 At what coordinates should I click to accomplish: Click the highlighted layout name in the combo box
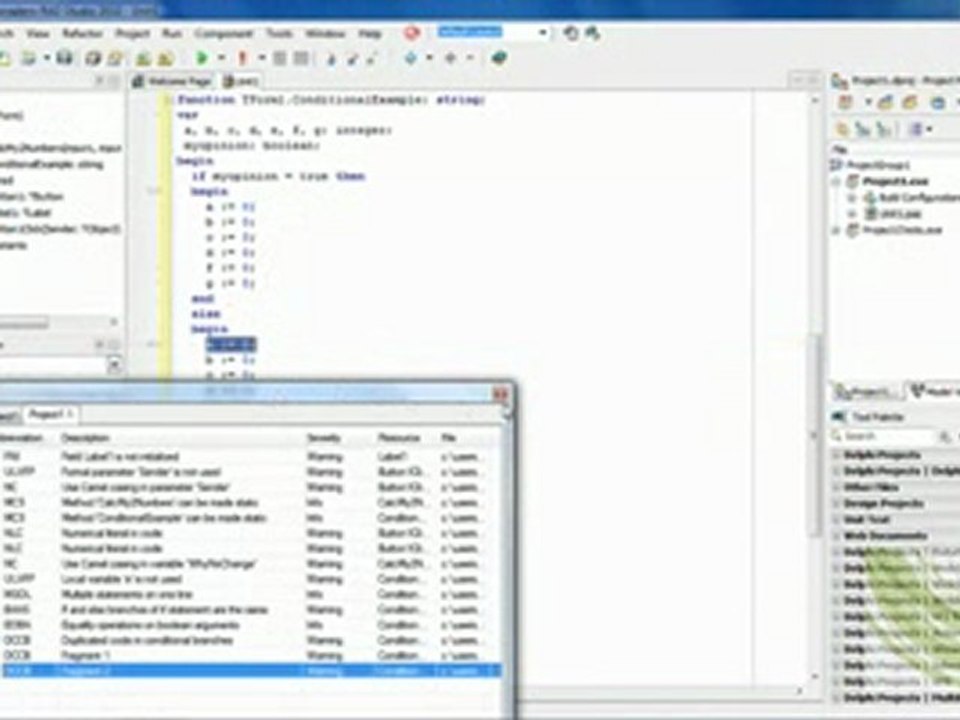[x=470, y=32]
